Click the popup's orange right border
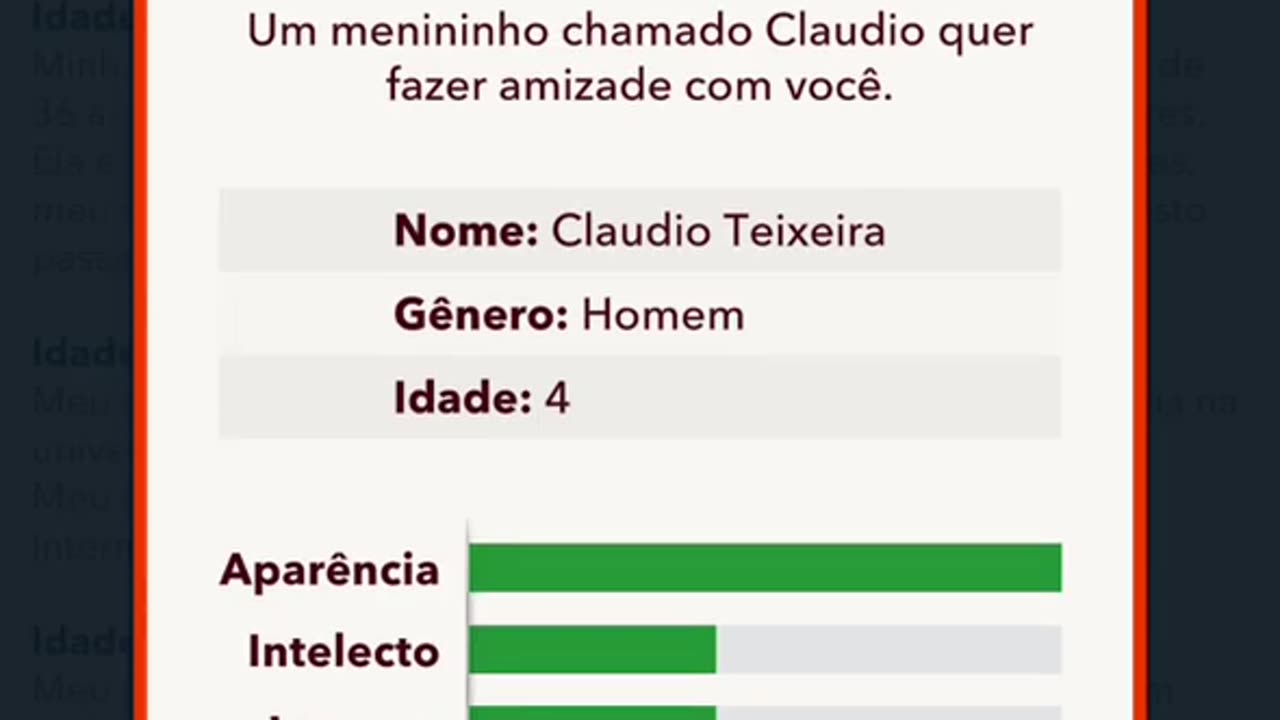The image size is (1280, 720). tap(1140, 360)
